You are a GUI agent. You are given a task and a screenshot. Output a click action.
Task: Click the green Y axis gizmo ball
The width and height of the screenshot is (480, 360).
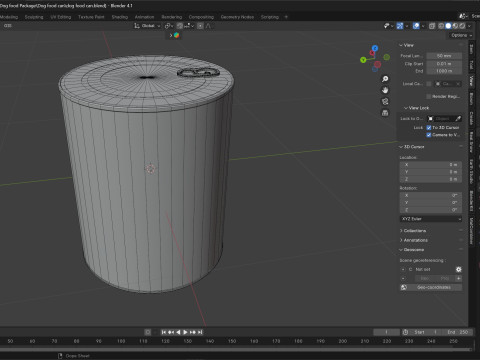(363, 60)
